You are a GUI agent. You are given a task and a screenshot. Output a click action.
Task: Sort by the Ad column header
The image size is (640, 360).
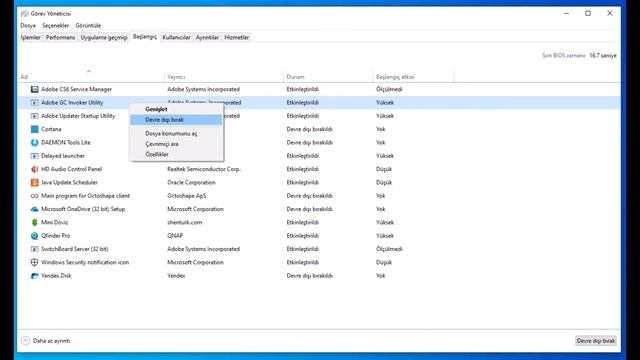coord(91,76)
